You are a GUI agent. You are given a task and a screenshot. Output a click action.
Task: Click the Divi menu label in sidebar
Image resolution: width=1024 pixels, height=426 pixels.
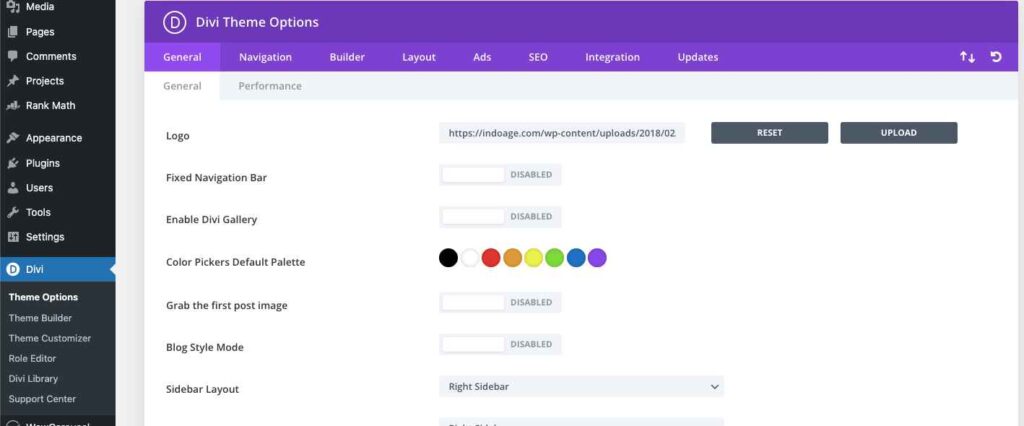coord(35,269)
